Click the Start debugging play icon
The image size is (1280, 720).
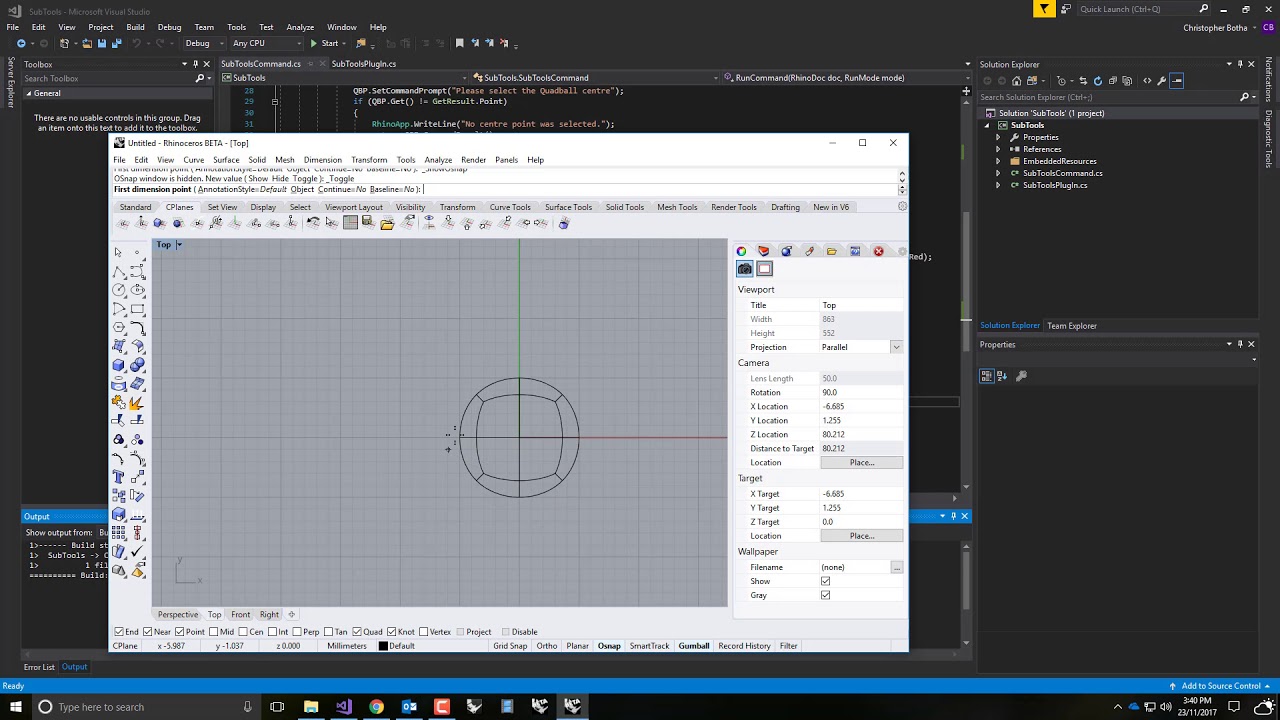point(314,43)
